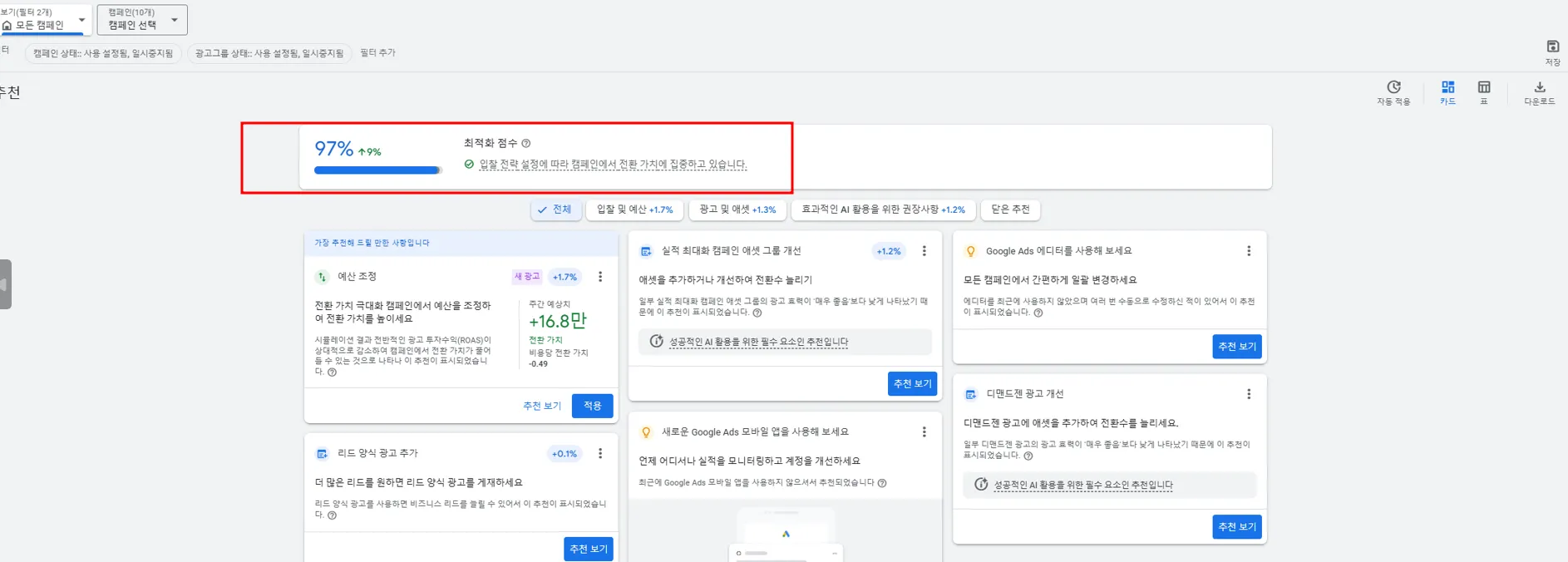This screenshot has height=562, width=1568.
Task: Expand the collapsed left side panel handle
Action: [x=5, y=284]
